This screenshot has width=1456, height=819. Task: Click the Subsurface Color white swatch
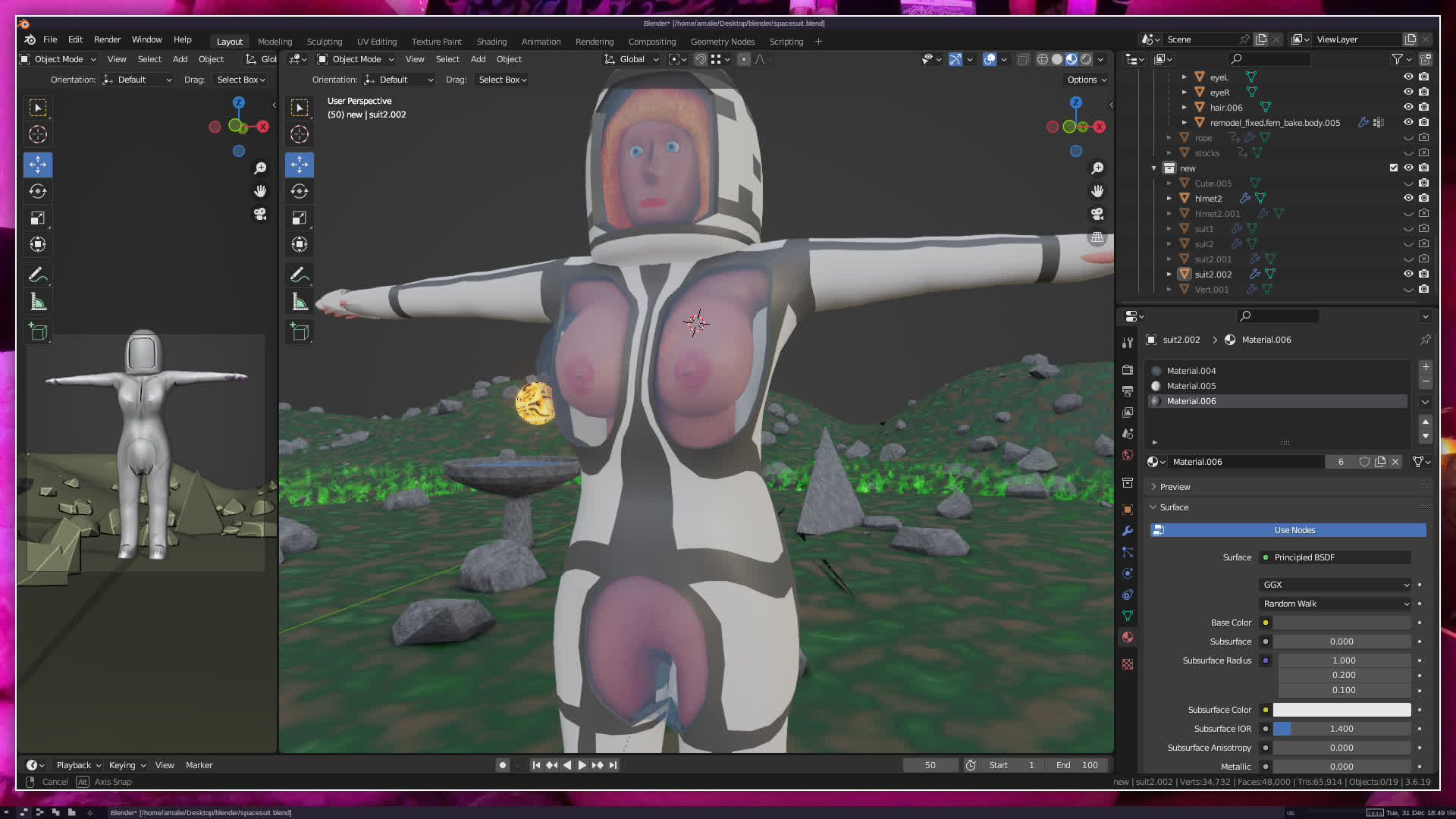[1341, 710]
